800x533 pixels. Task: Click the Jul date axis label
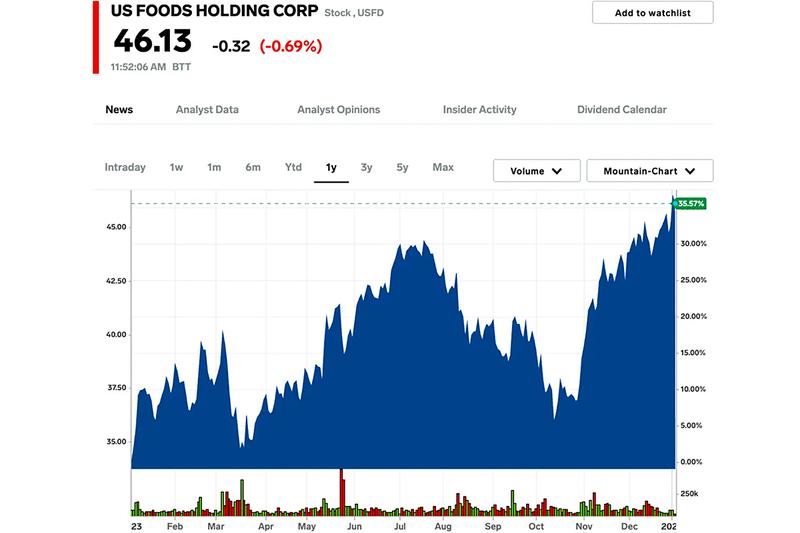pyautogui.click(x=400, y=526)
